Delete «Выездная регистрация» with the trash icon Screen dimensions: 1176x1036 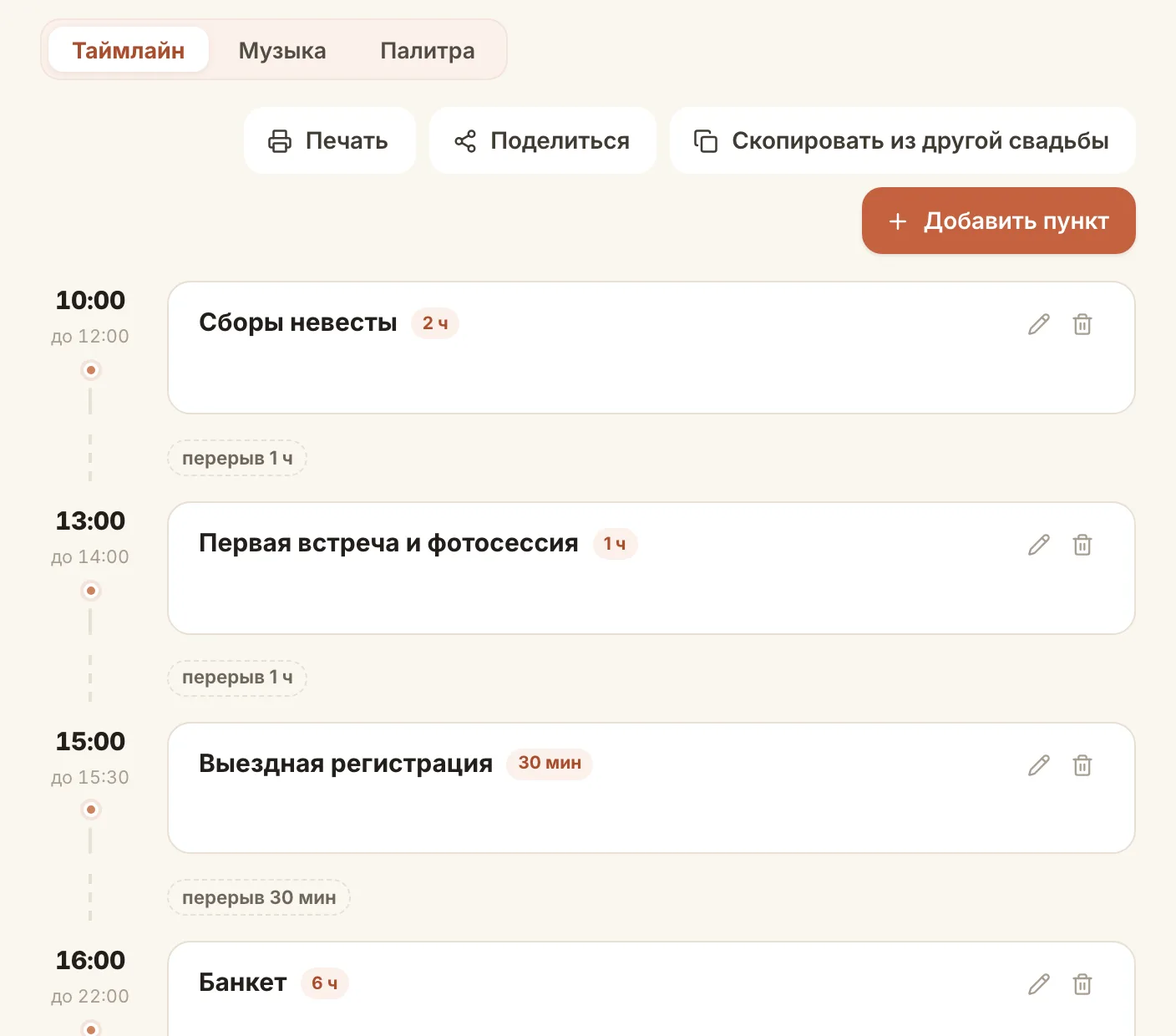[1082, 765]
